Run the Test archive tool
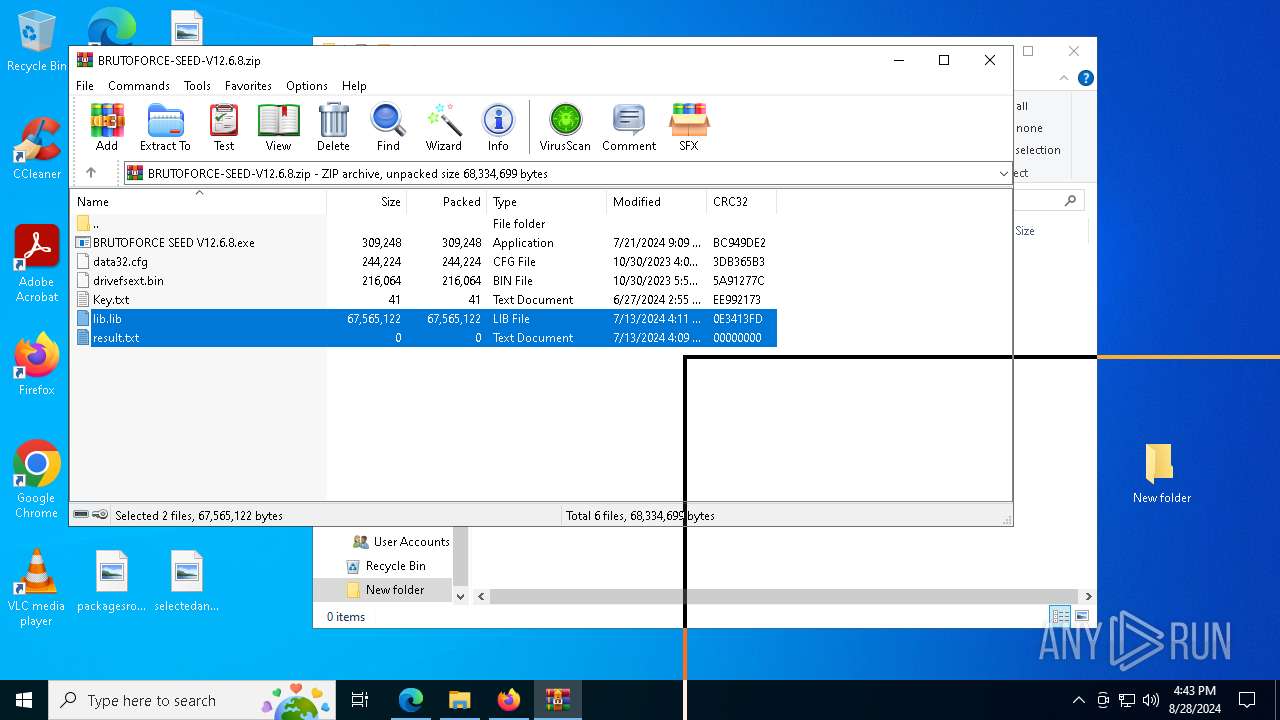 [x=224, y=127]
